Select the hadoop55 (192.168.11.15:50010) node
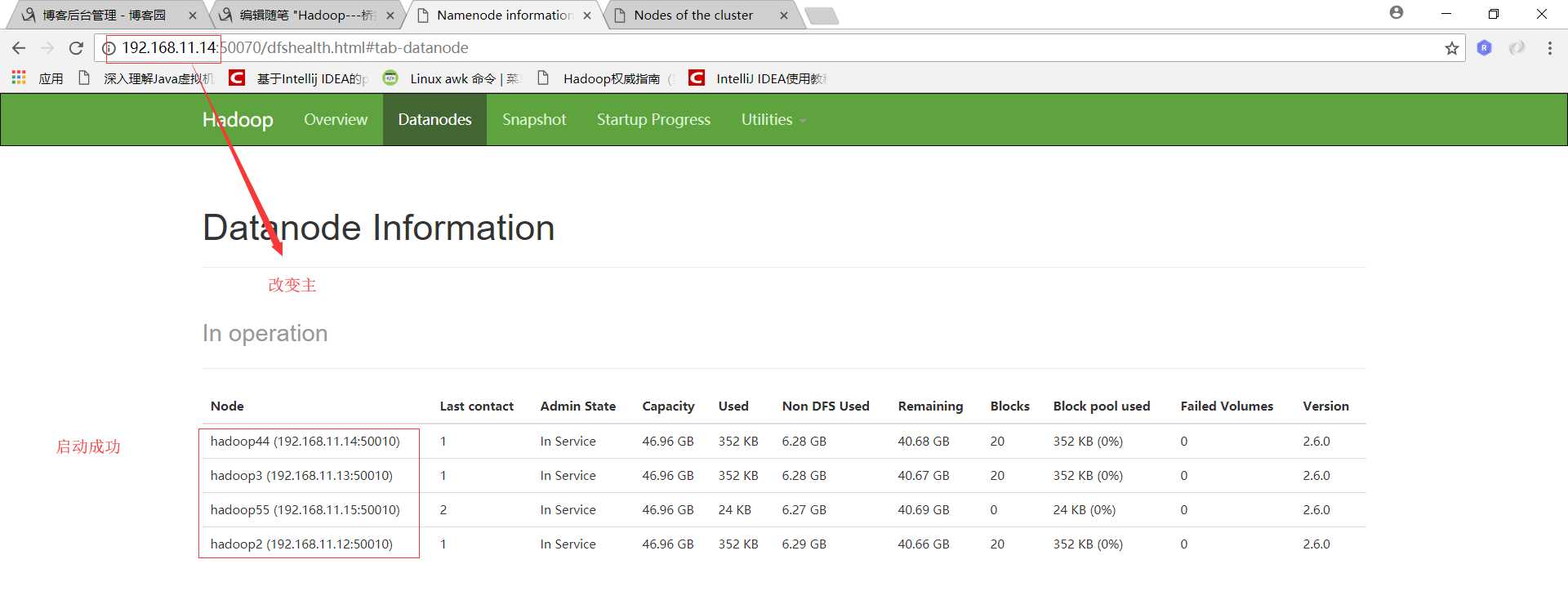 coord(305,509)
